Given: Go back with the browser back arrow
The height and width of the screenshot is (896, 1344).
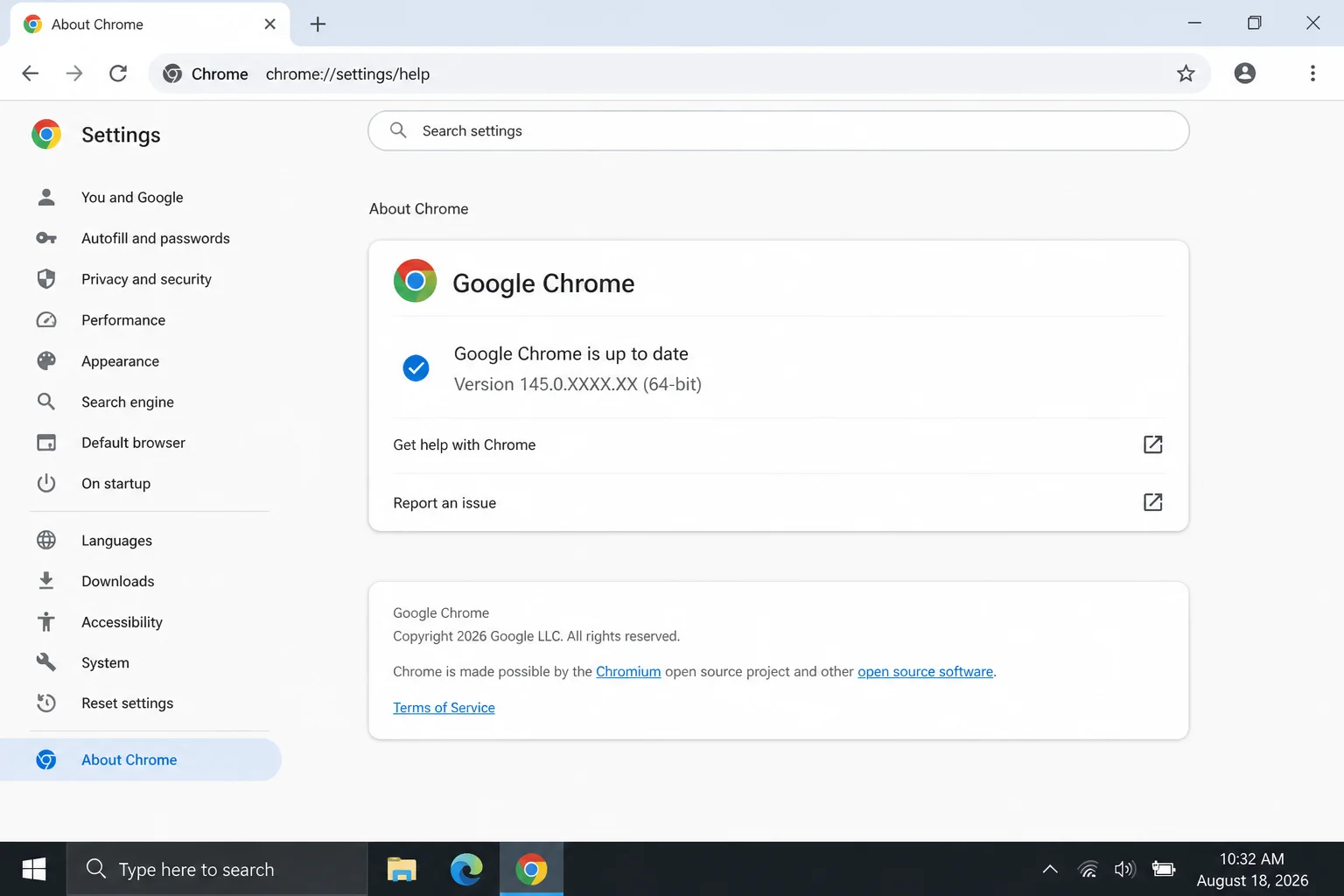Looking at the screenshot, I should tap(31, 73).
